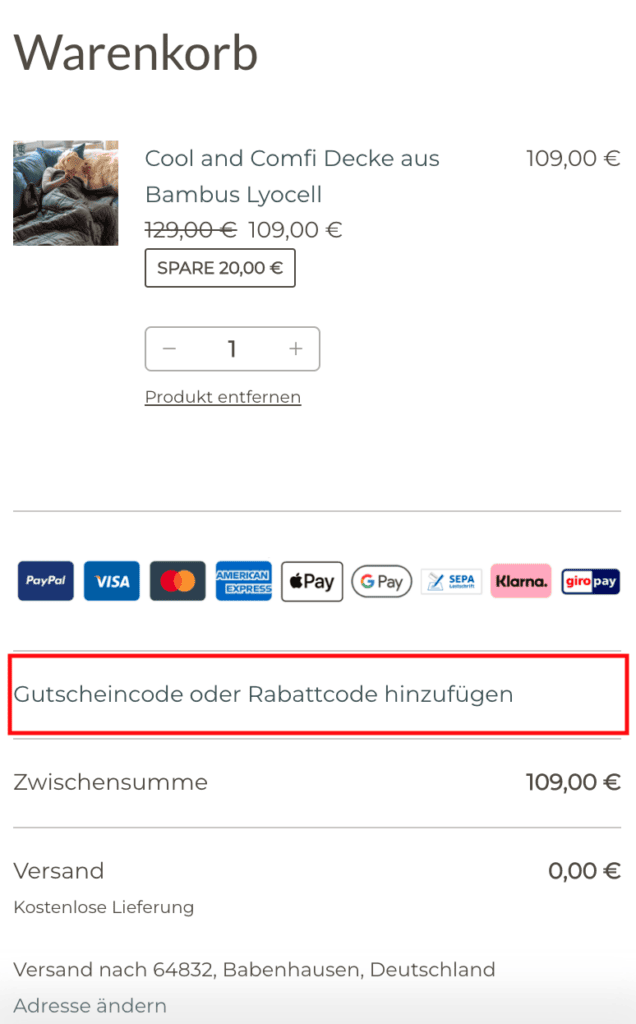Click the quantity number field
The image size is (636, 1024).
tap(232, 349)
